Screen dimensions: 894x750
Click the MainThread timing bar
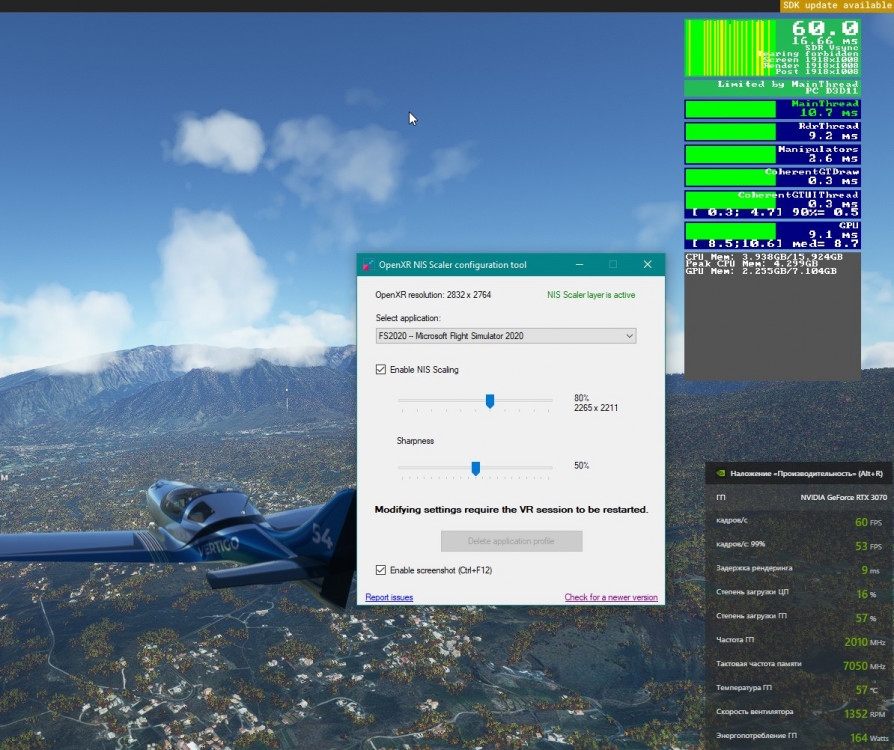(x=731, y=109)
